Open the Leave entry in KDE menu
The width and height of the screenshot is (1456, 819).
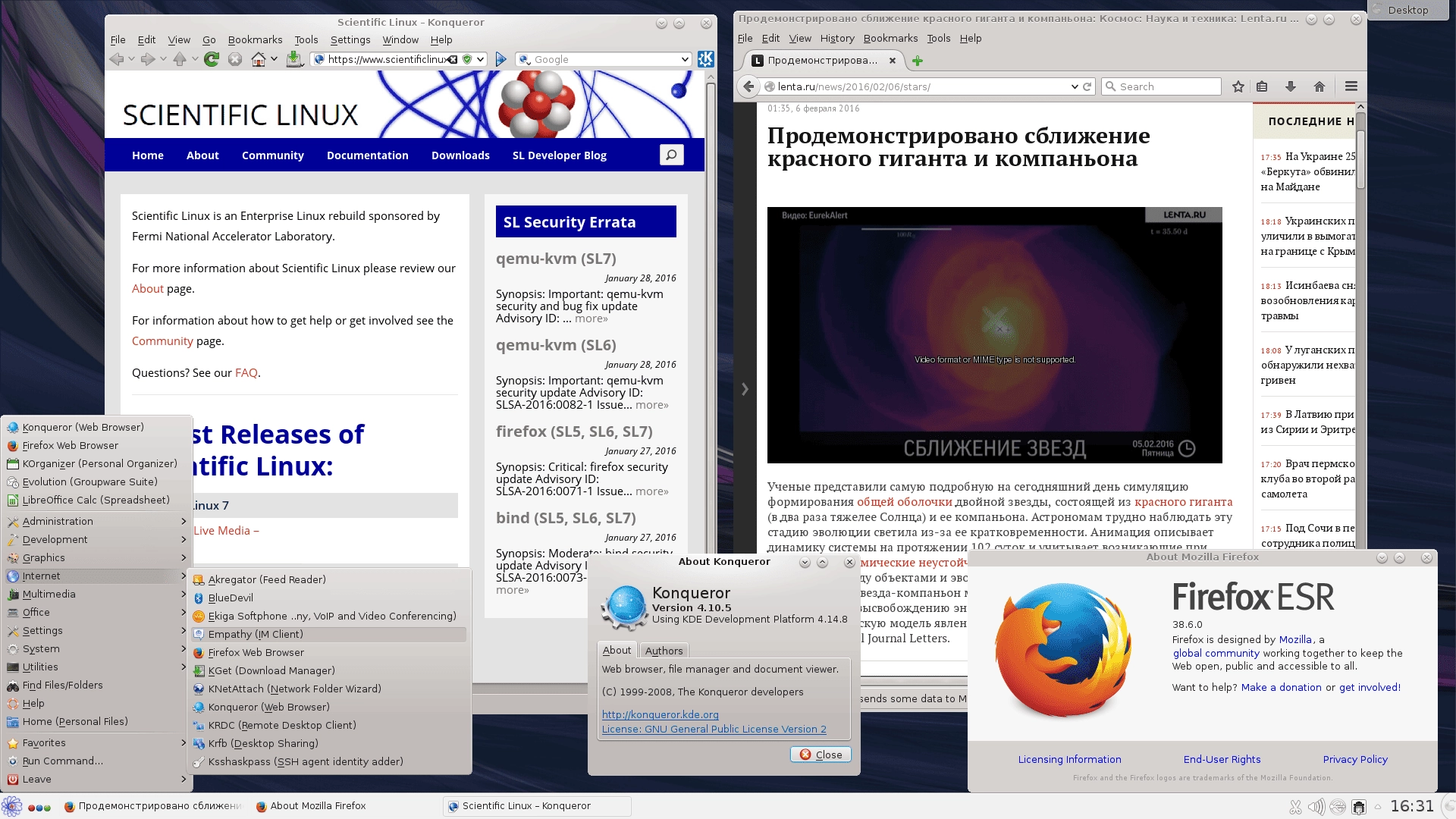click(x=96, y=779)
